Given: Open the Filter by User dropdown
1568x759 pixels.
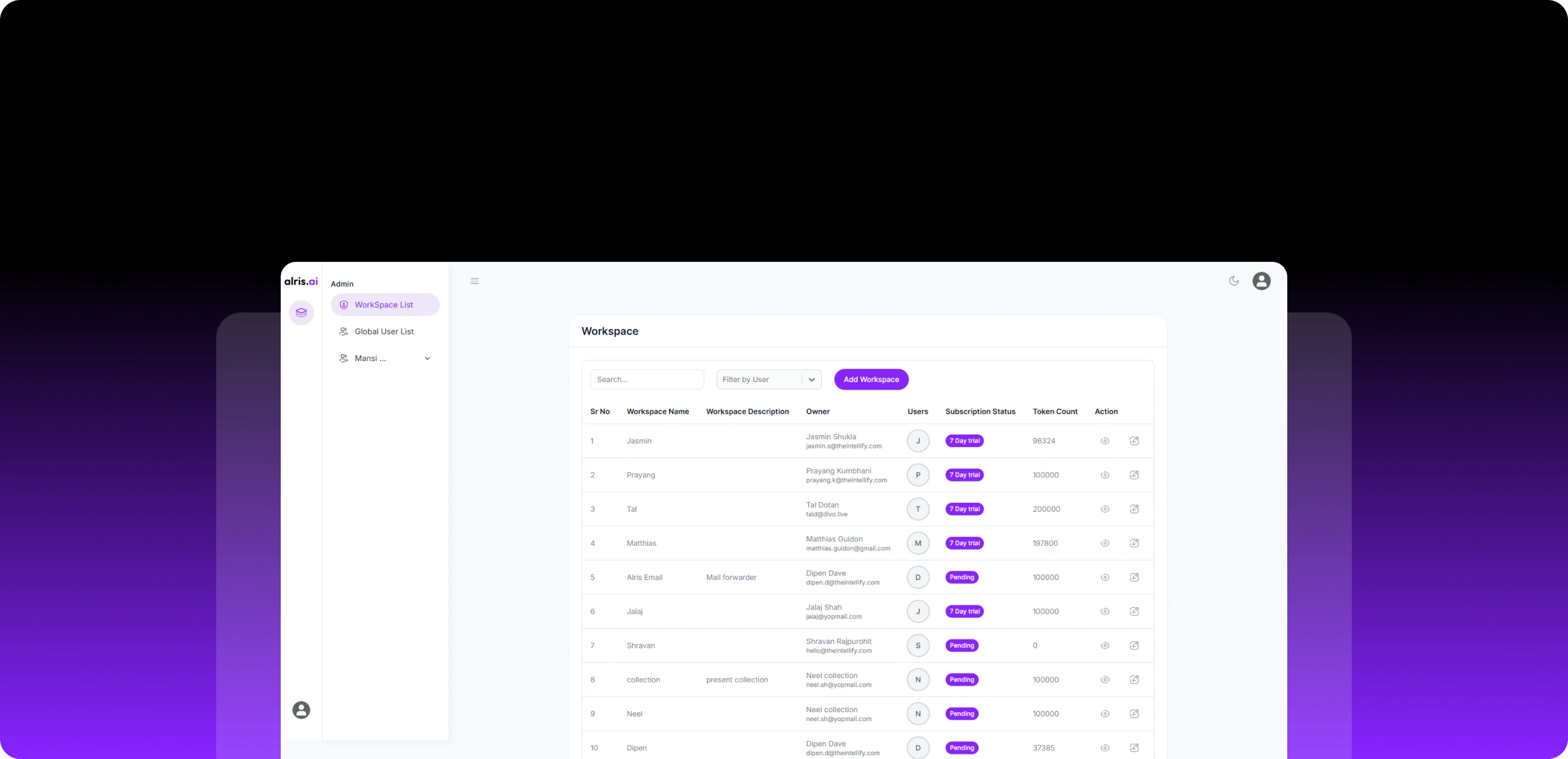Looking at the screenshot, I should coord(768,379).
